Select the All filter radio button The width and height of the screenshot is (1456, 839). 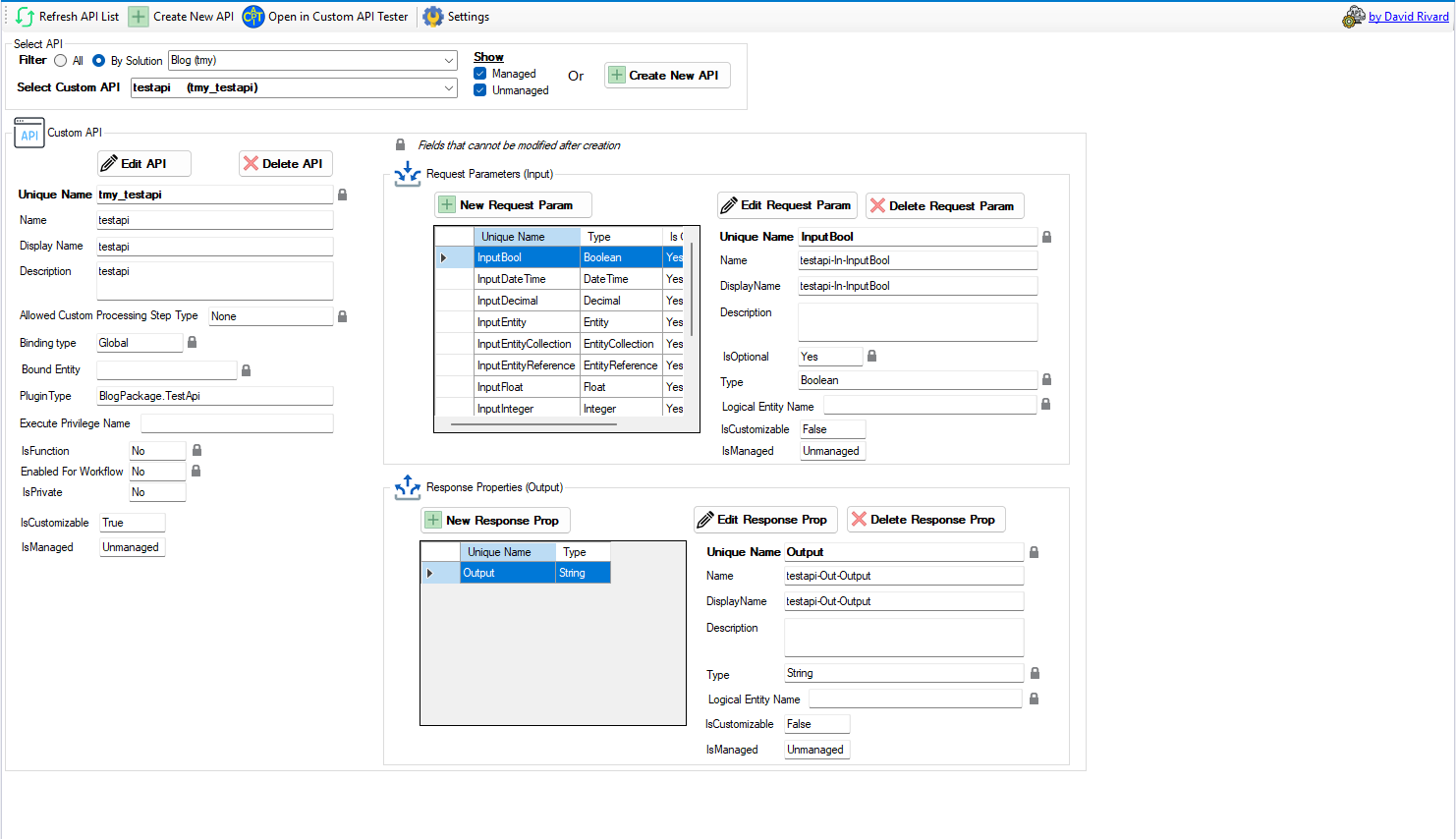(x=61, y=61)
